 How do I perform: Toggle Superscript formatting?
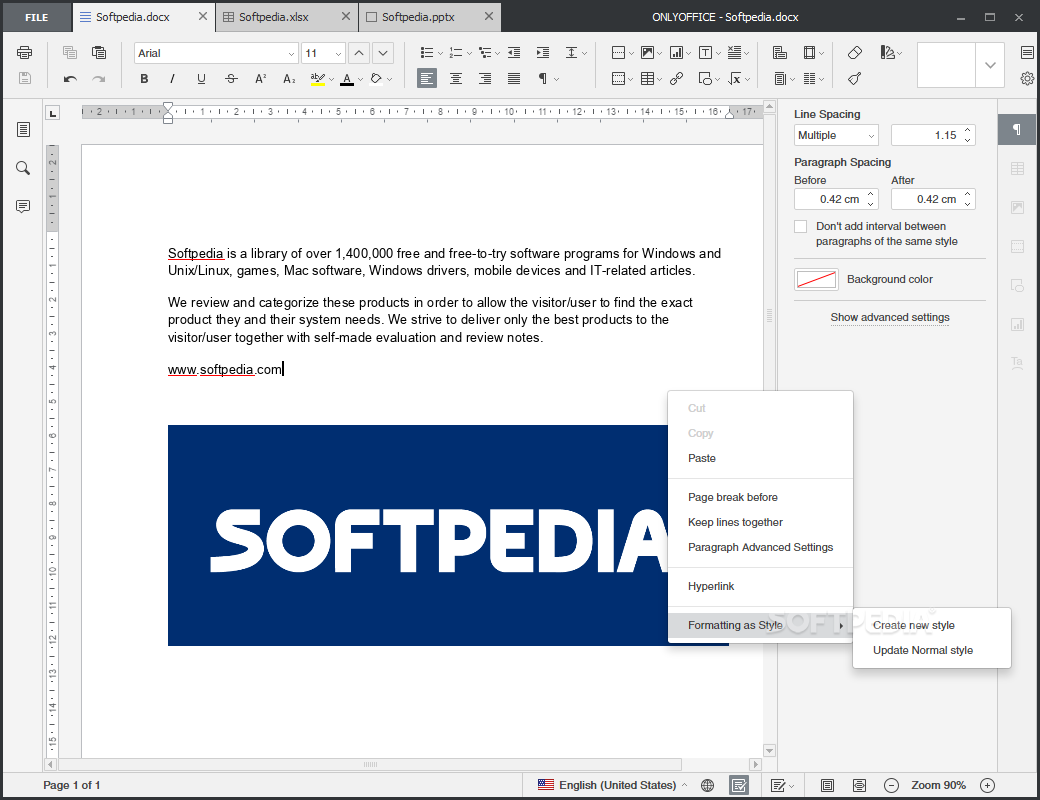point(260,79)
